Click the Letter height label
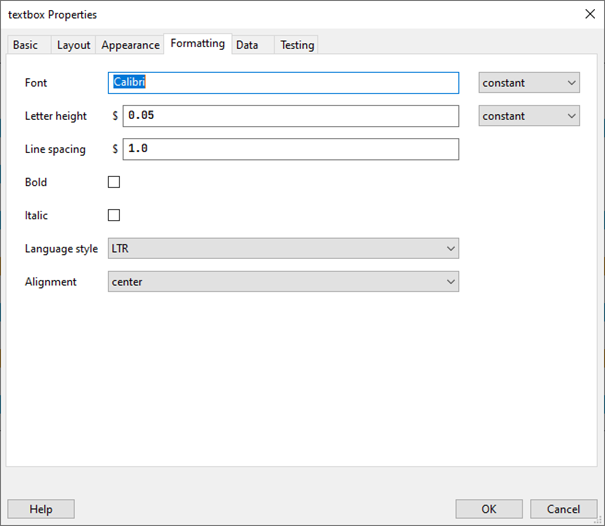 pos(56,116)
